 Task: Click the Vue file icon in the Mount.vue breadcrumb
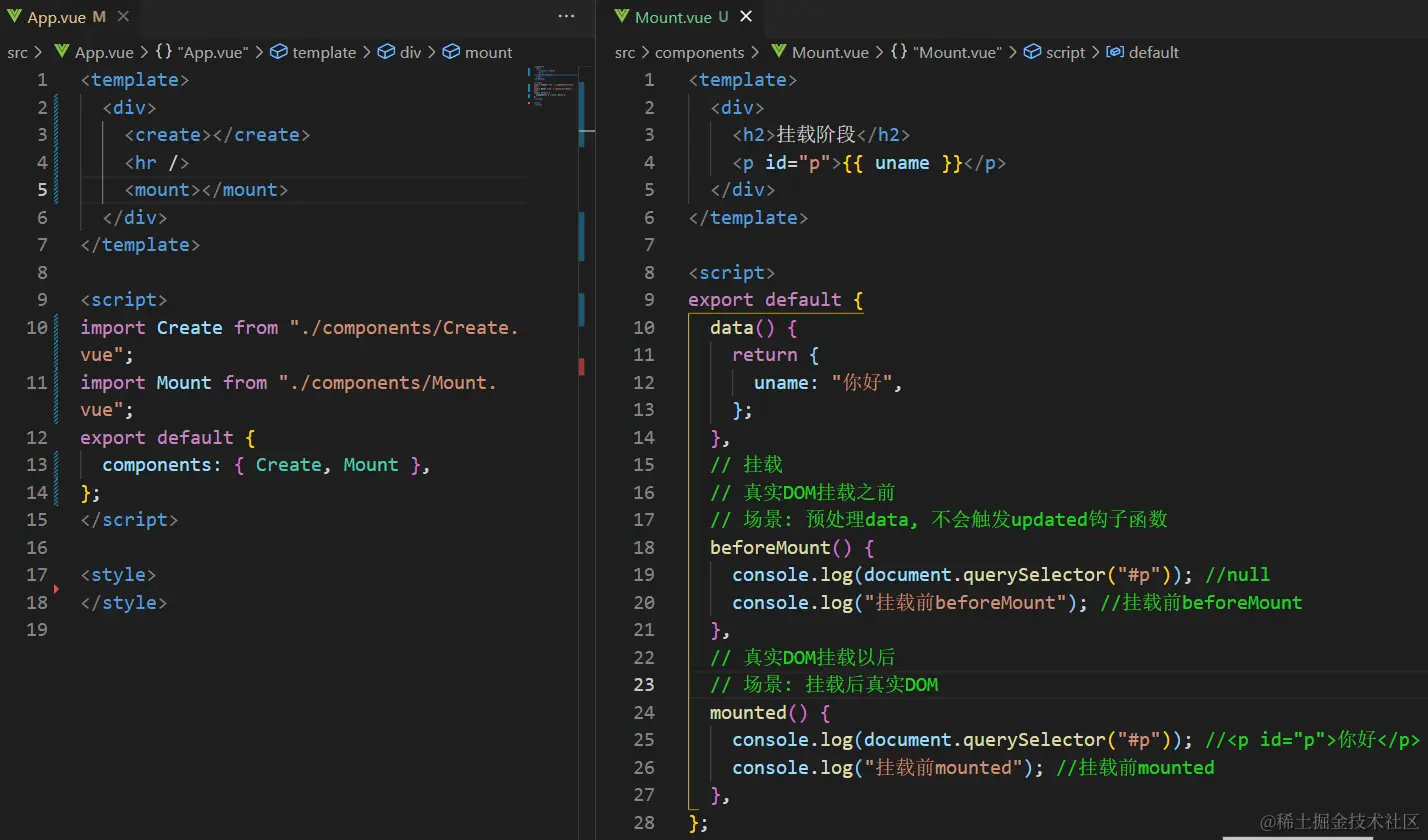[779, 52]
